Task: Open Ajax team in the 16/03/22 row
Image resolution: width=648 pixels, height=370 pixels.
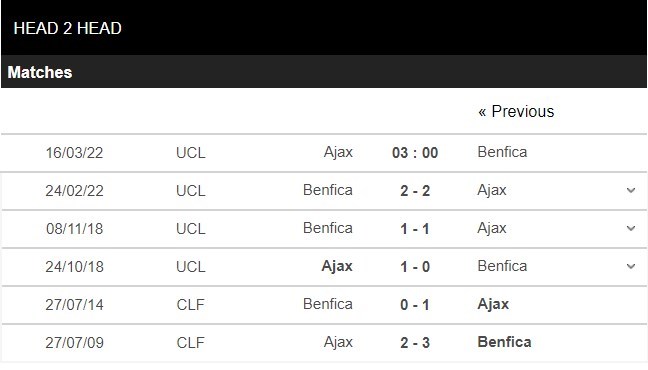Action: tap(338, 152)
